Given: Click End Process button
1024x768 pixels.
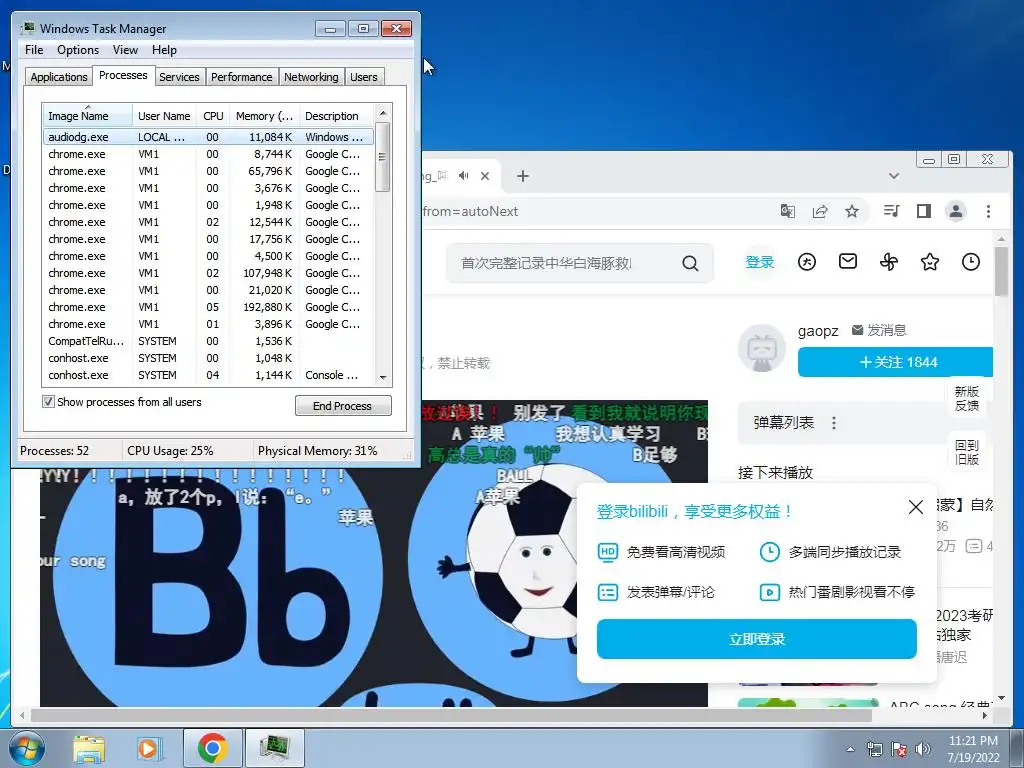Looking at the screenshot, I should pos(343,406).
